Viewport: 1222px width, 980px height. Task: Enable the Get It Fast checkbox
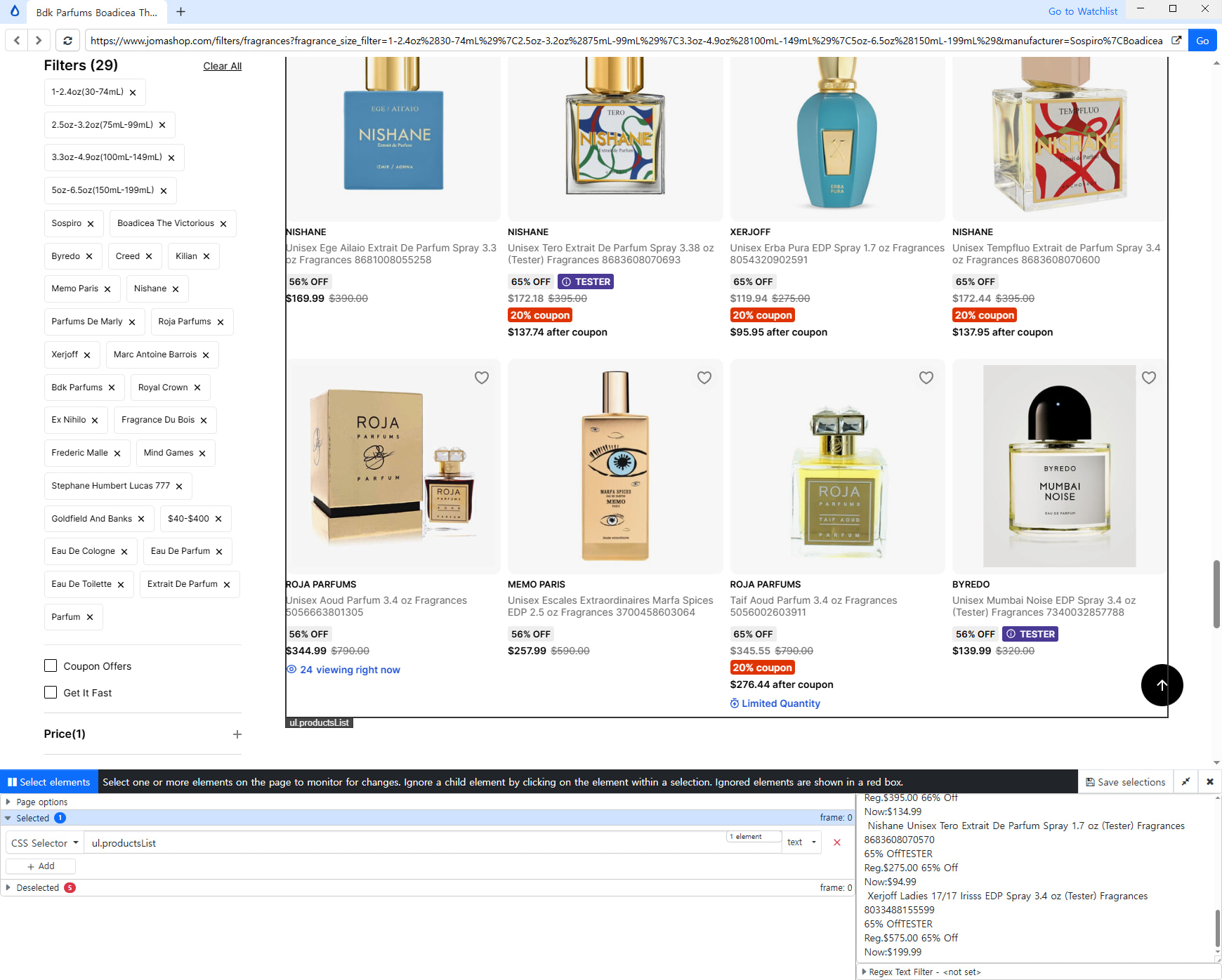51,693
